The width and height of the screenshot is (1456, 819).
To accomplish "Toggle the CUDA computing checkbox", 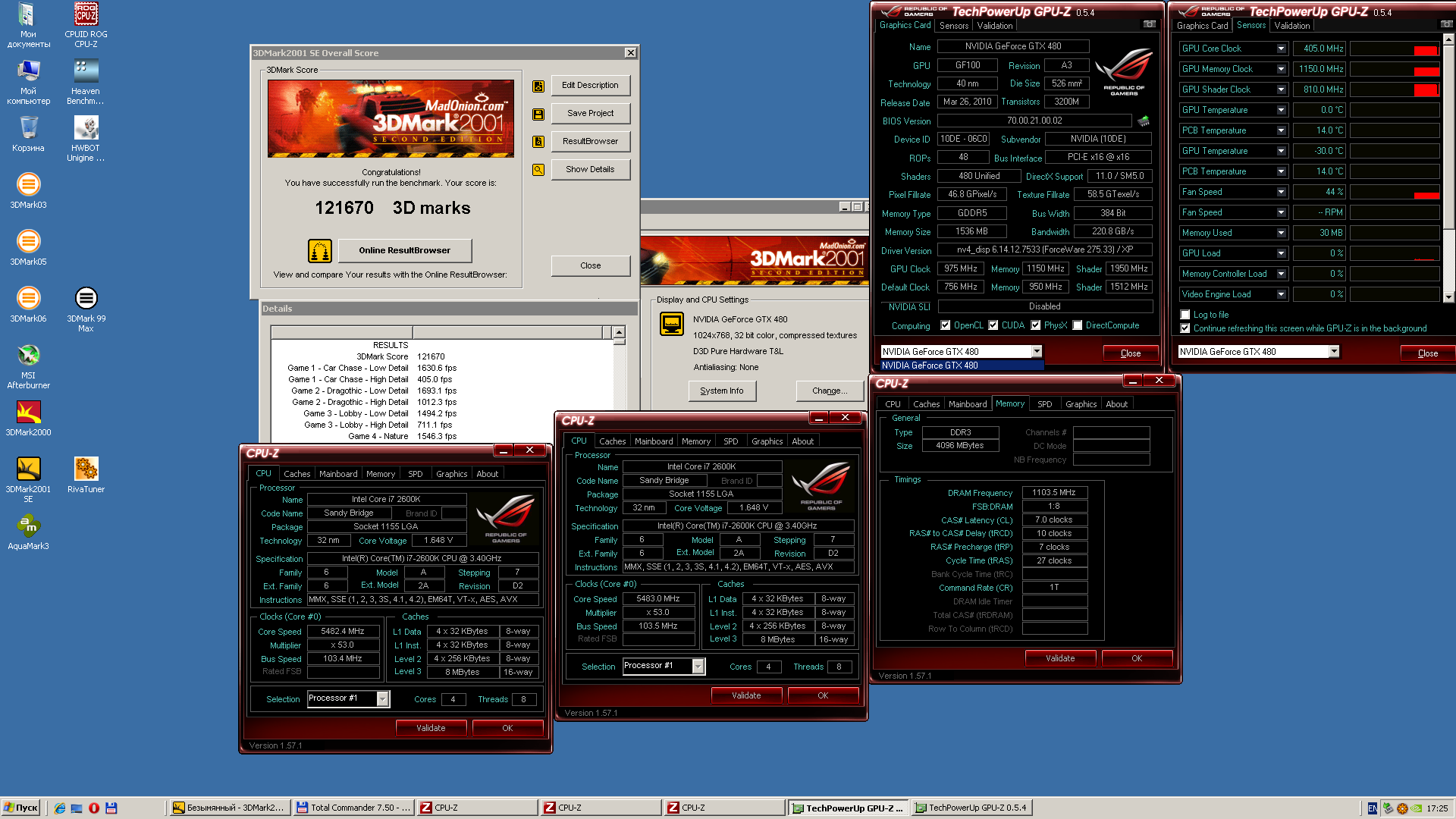I will click(993, 325).
